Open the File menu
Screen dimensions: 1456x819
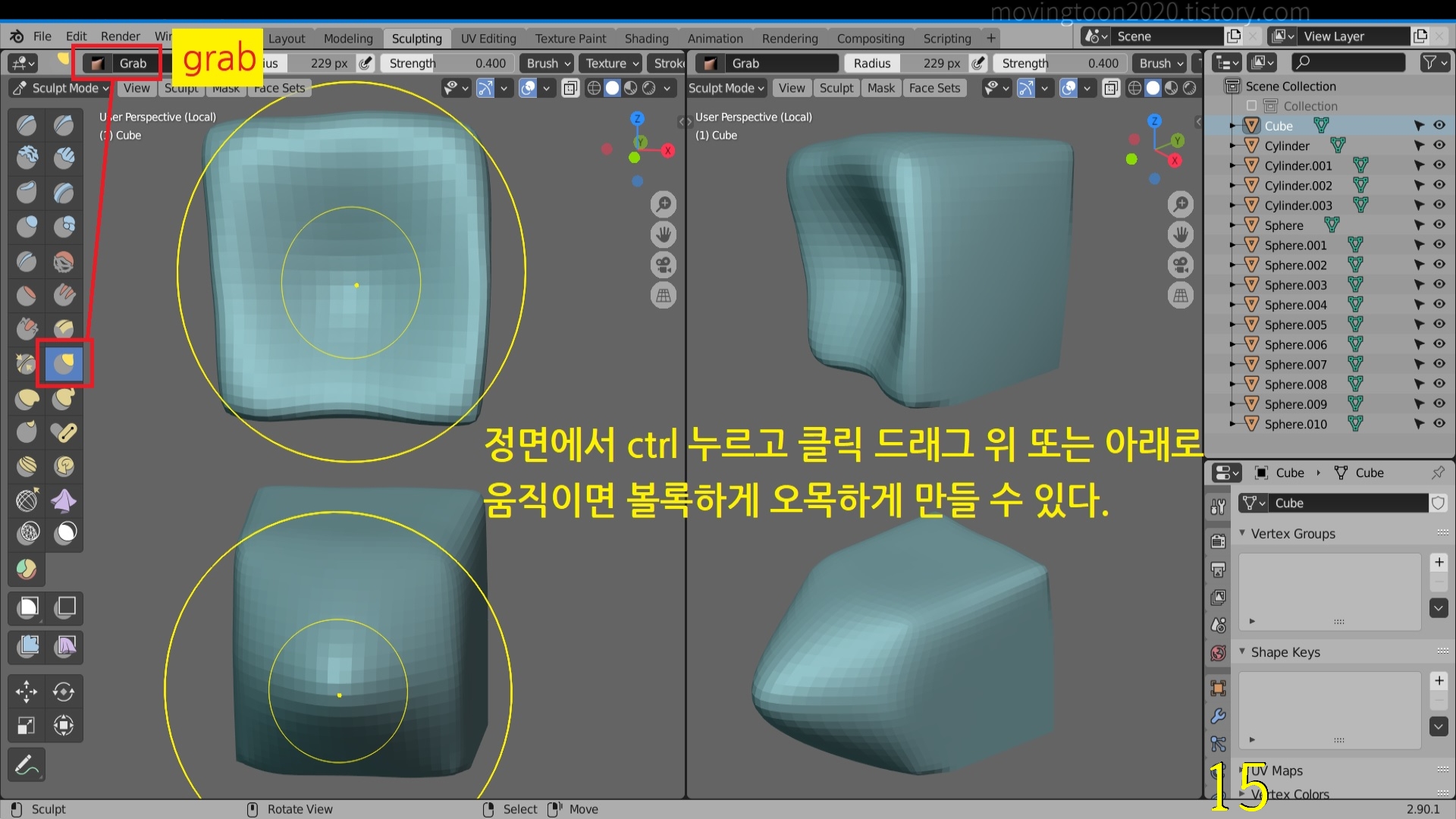[x=42, y=36]
